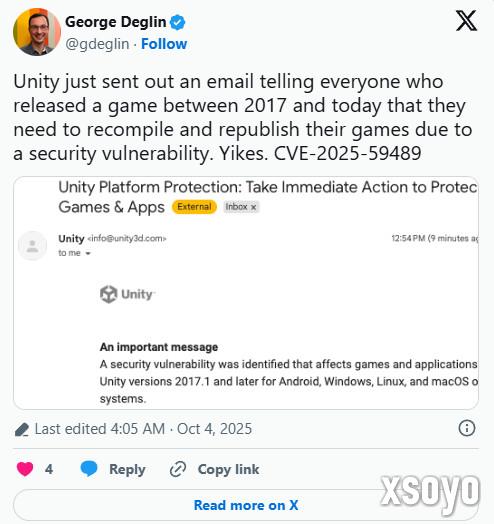Click the yellow External label tag
Viewport: 494px width, 524px height.
tap(194, 207)
